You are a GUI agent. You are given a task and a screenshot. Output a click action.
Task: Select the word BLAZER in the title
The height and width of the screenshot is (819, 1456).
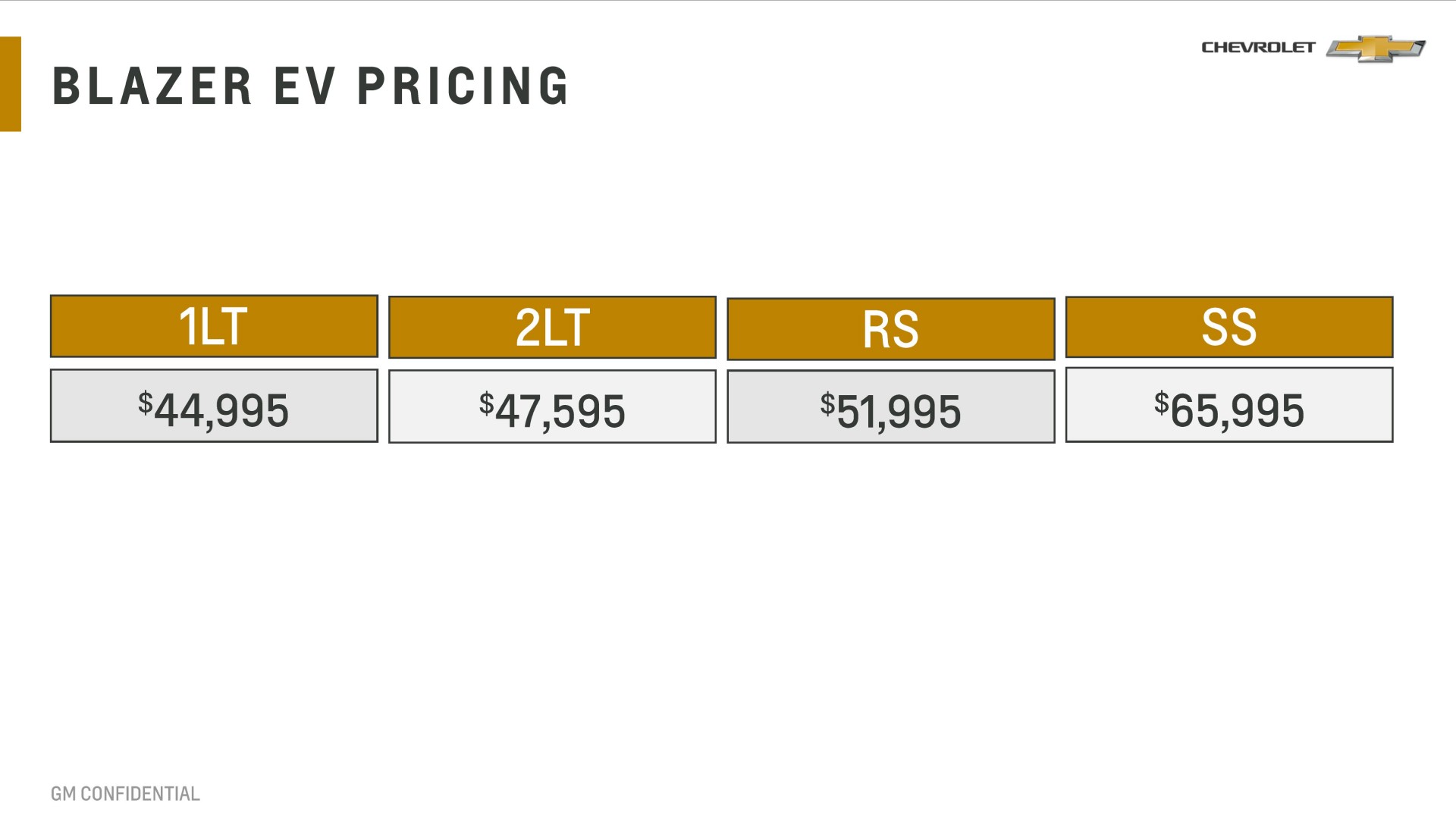tap(152, 86)
